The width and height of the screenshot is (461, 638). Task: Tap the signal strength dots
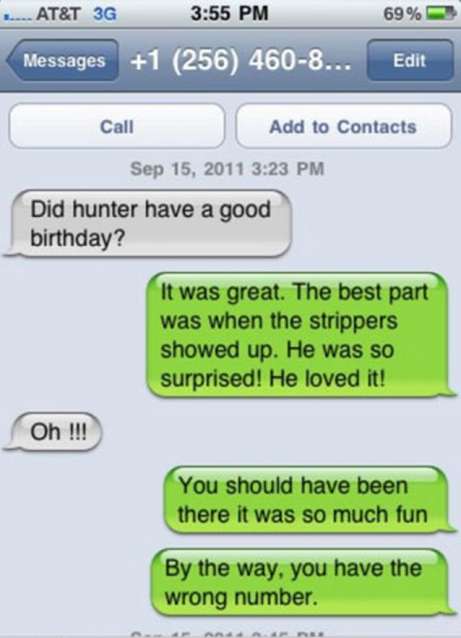coord(17,18)
